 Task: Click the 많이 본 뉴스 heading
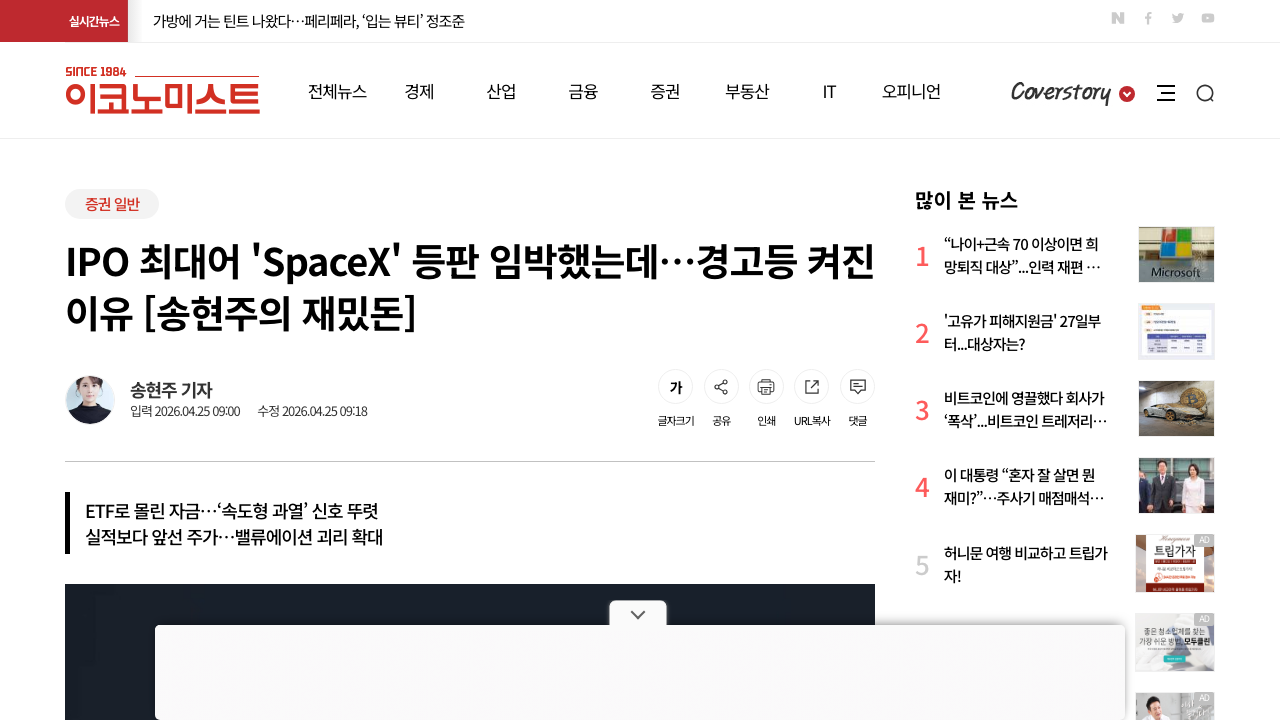966,200
